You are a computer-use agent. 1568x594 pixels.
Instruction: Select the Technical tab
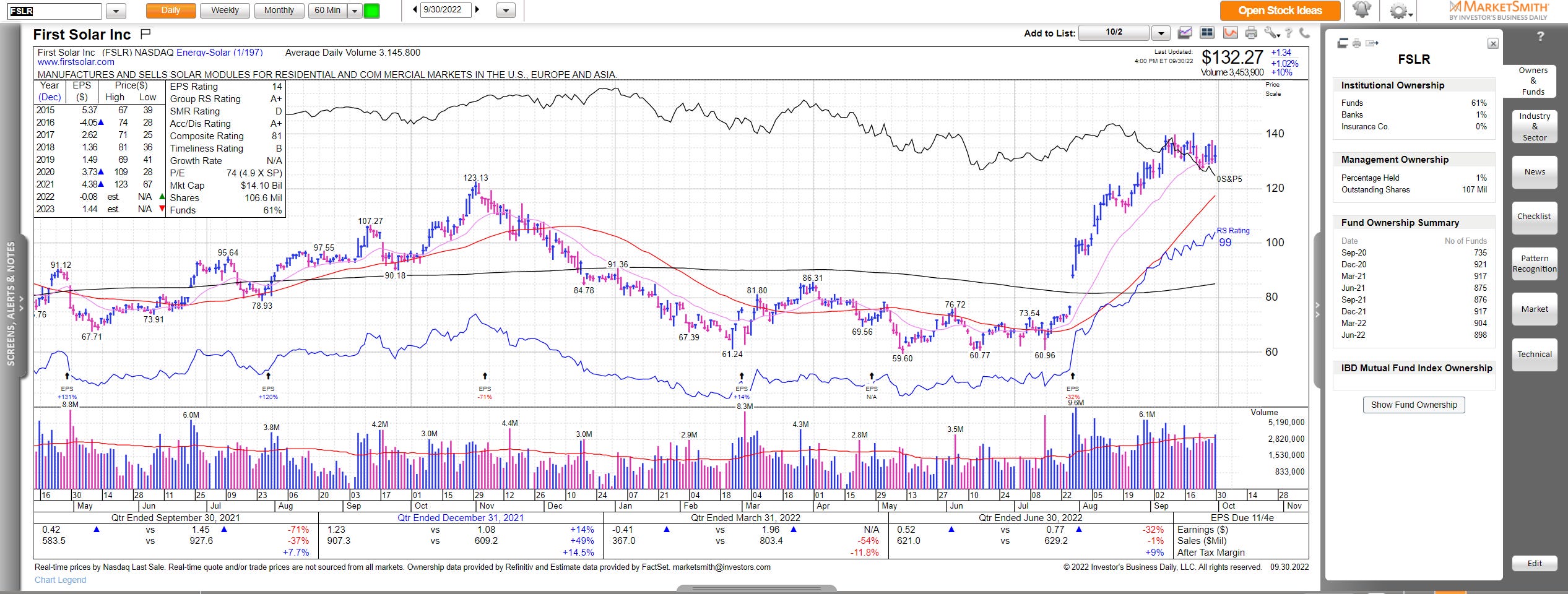[1535, 355]
